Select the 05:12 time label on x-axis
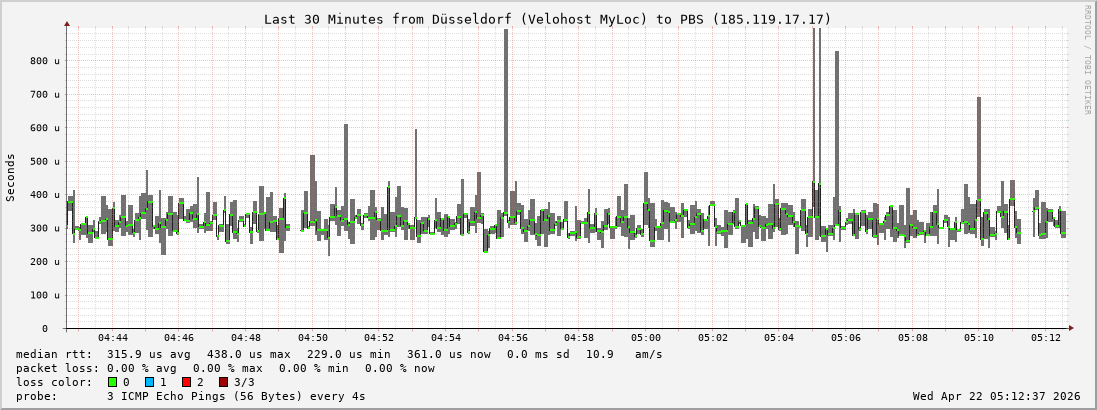 pyautogui.click(x=1046, y=339)
